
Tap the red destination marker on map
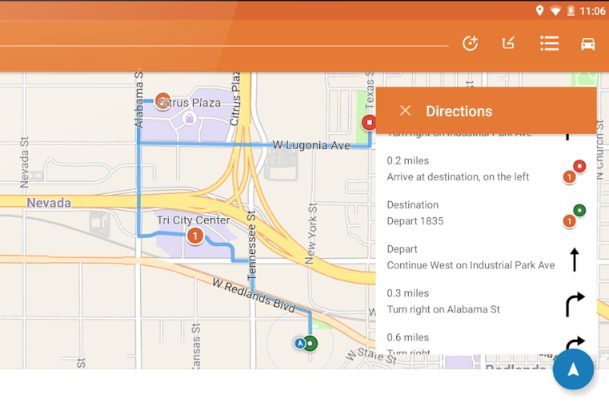coord(369,123)
